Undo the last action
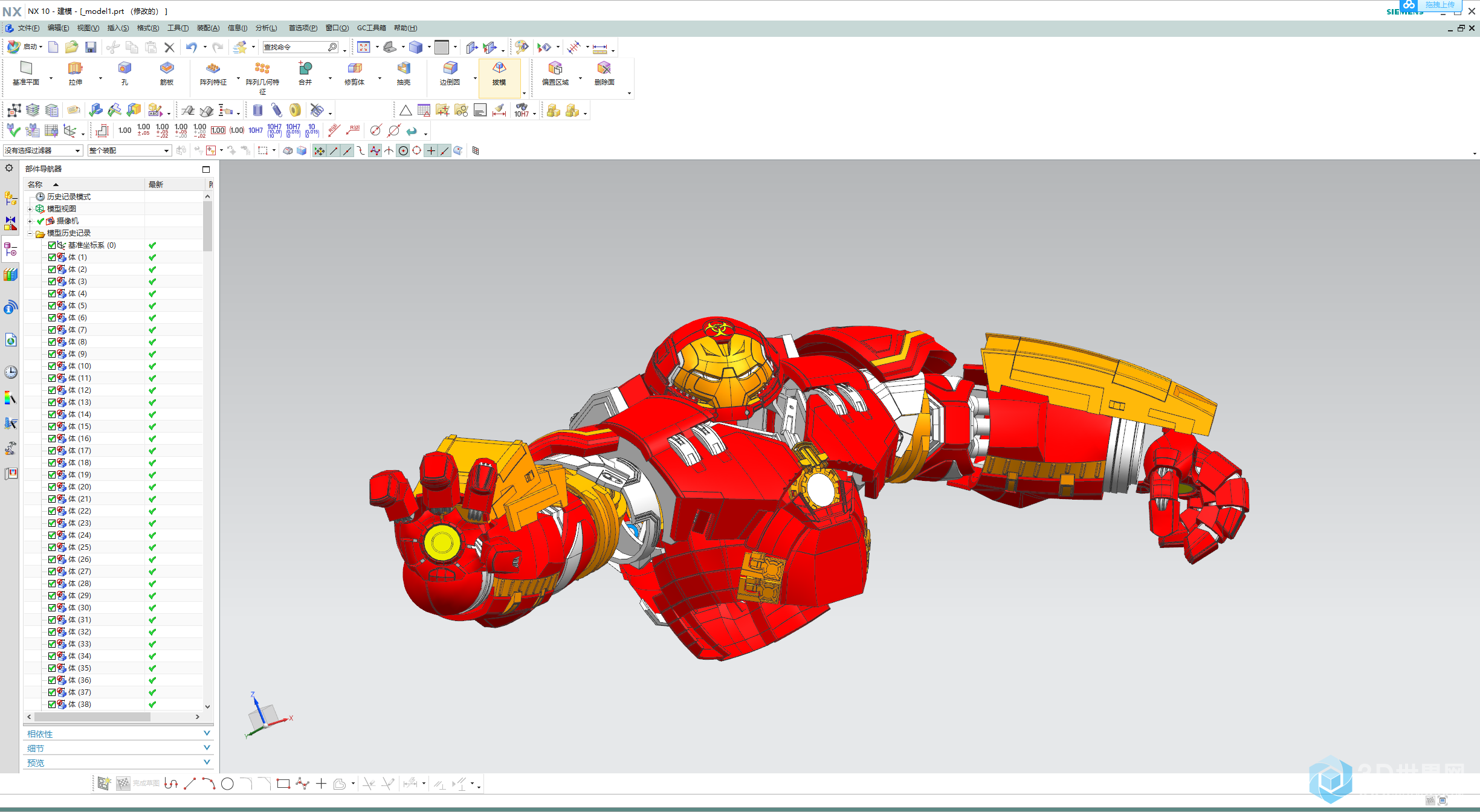 pos(192,47)
